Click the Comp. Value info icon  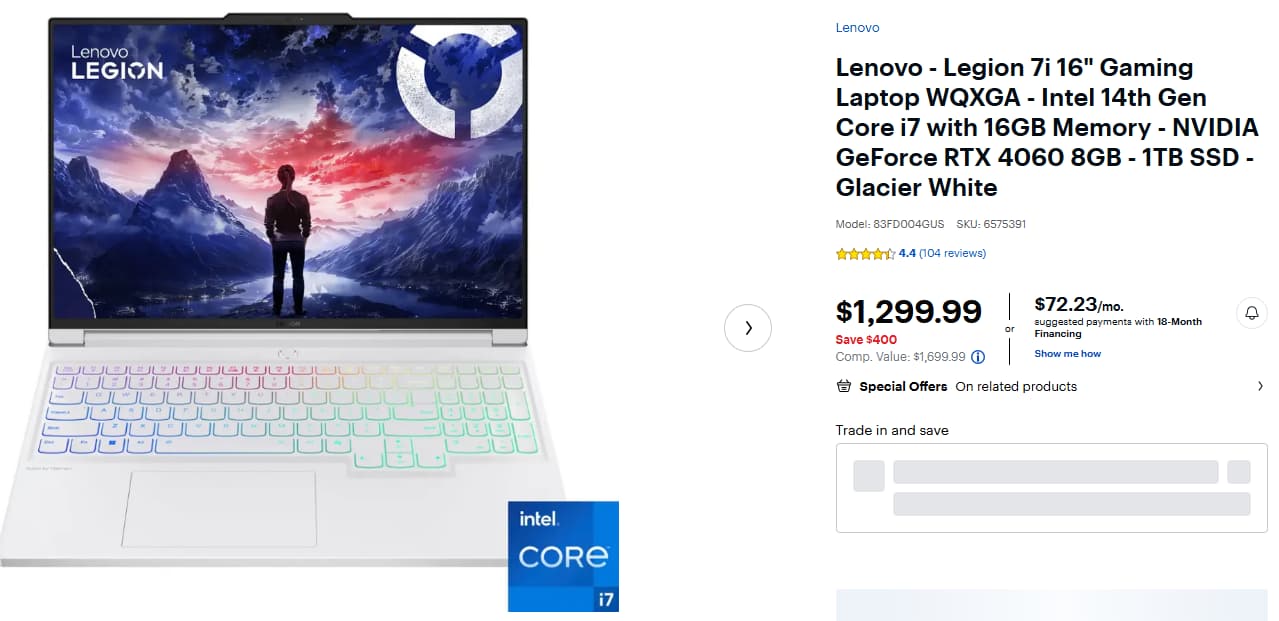coord(978,357)
